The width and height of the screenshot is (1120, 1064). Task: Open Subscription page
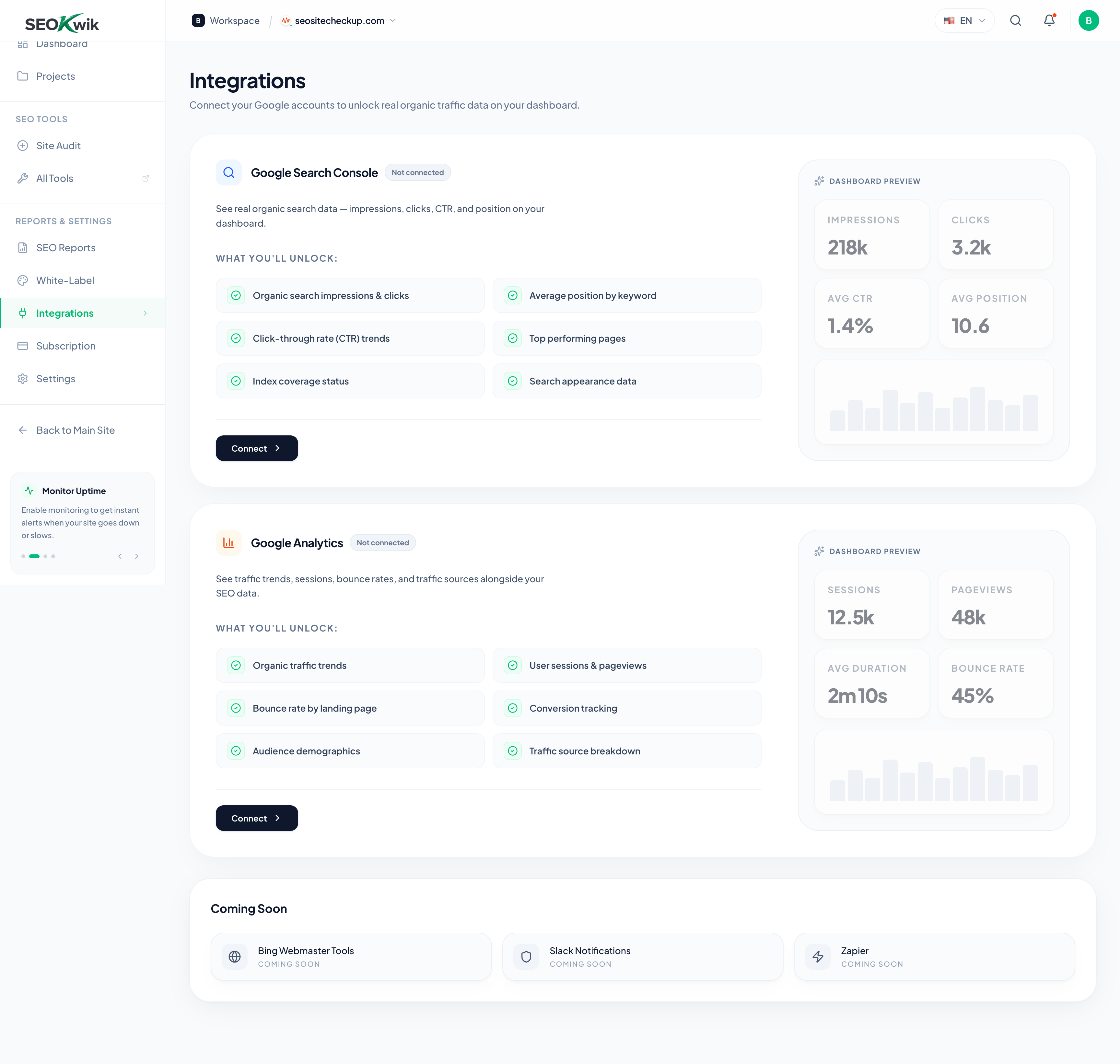(x=83, y=346)
